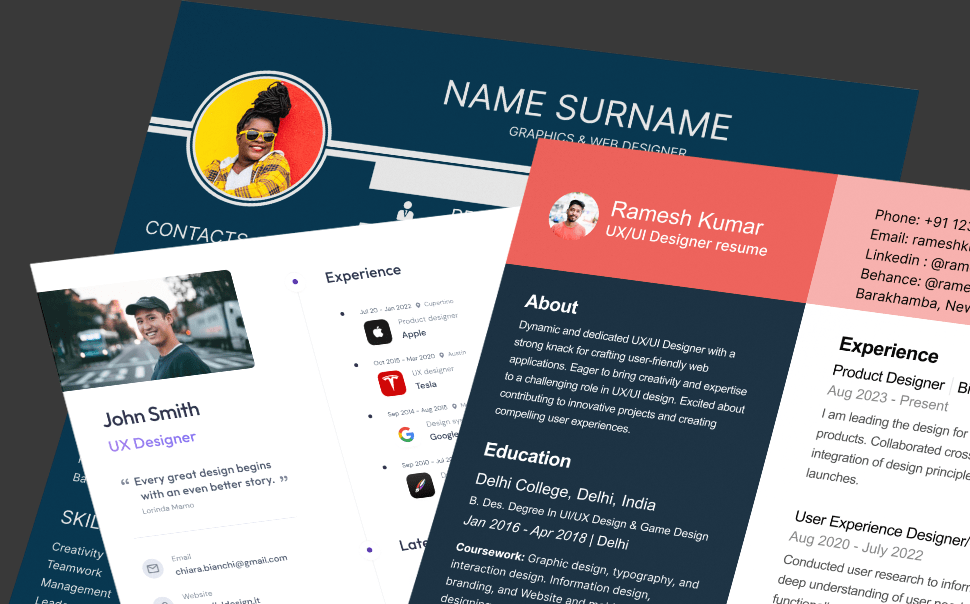Click the Google logo icon
The height and width of the screenshot is (604, 970).
tap(406, 434)
